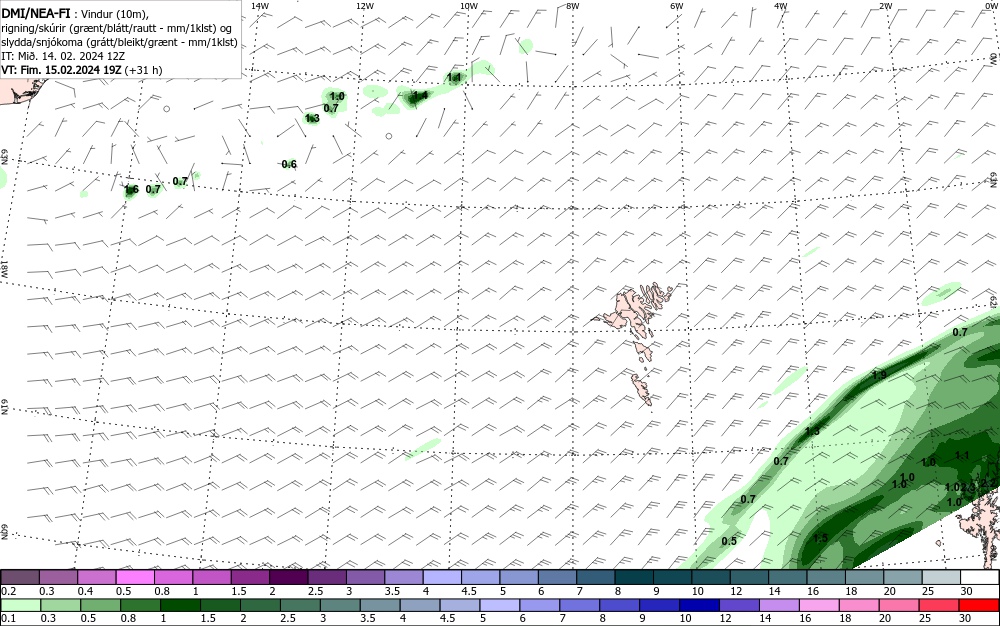
Task: Click the 2W longitude label
Action: click(885, 6)
